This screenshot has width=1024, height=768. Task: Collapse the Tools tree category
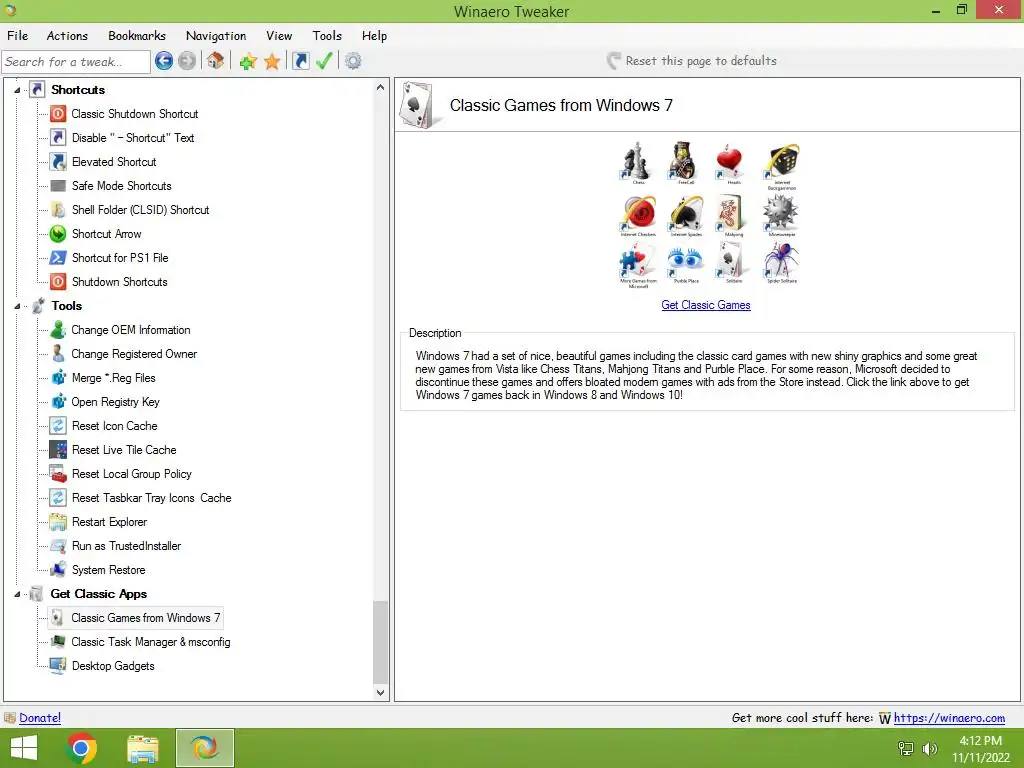[17, 306]
